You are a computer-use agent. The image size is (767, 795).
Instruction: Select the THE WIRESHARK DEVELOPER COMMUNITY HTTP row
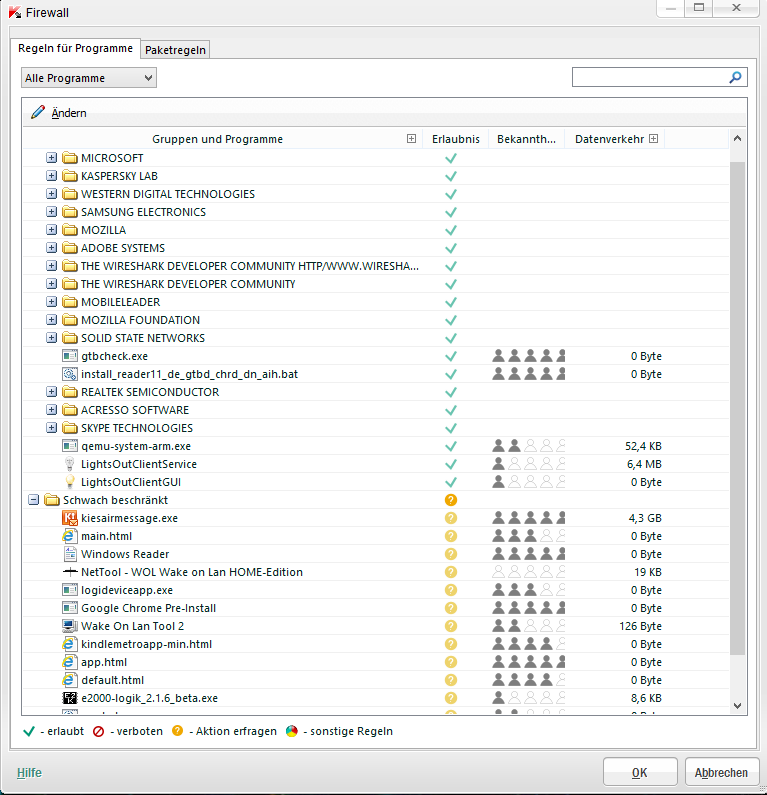pyautogui.click(x=376, y=266)
